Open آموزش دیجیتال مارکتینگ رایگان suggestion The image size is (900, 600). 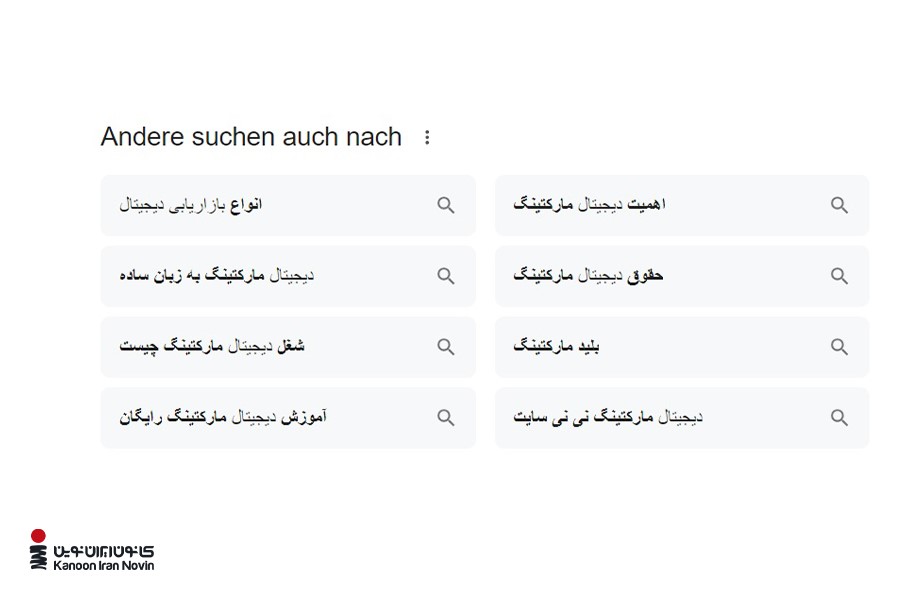pyautogui.click(x=223, y=418)
